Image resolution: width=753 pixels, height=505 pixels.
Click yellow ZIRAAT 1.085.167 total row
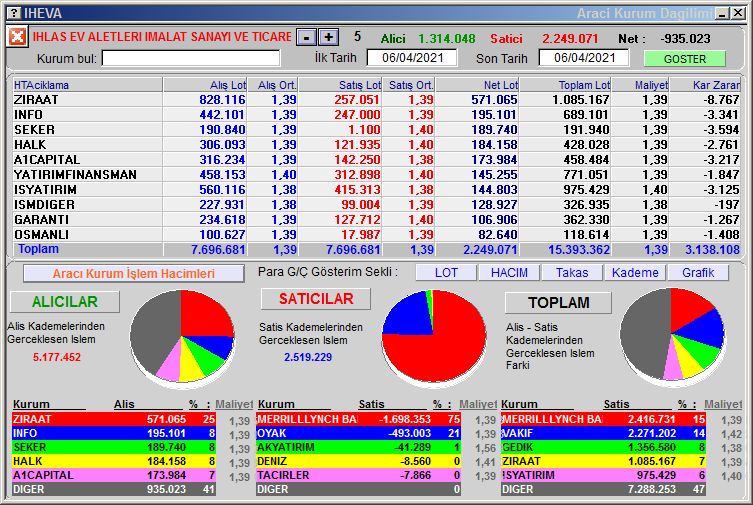click(603, 461)
